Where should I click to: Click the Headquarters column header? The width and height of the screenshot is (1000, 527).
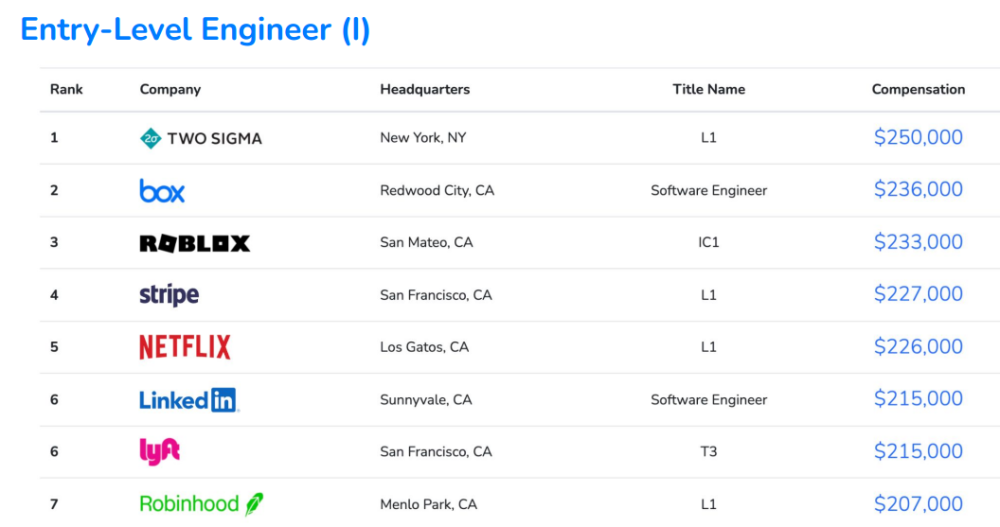point(425,89)
